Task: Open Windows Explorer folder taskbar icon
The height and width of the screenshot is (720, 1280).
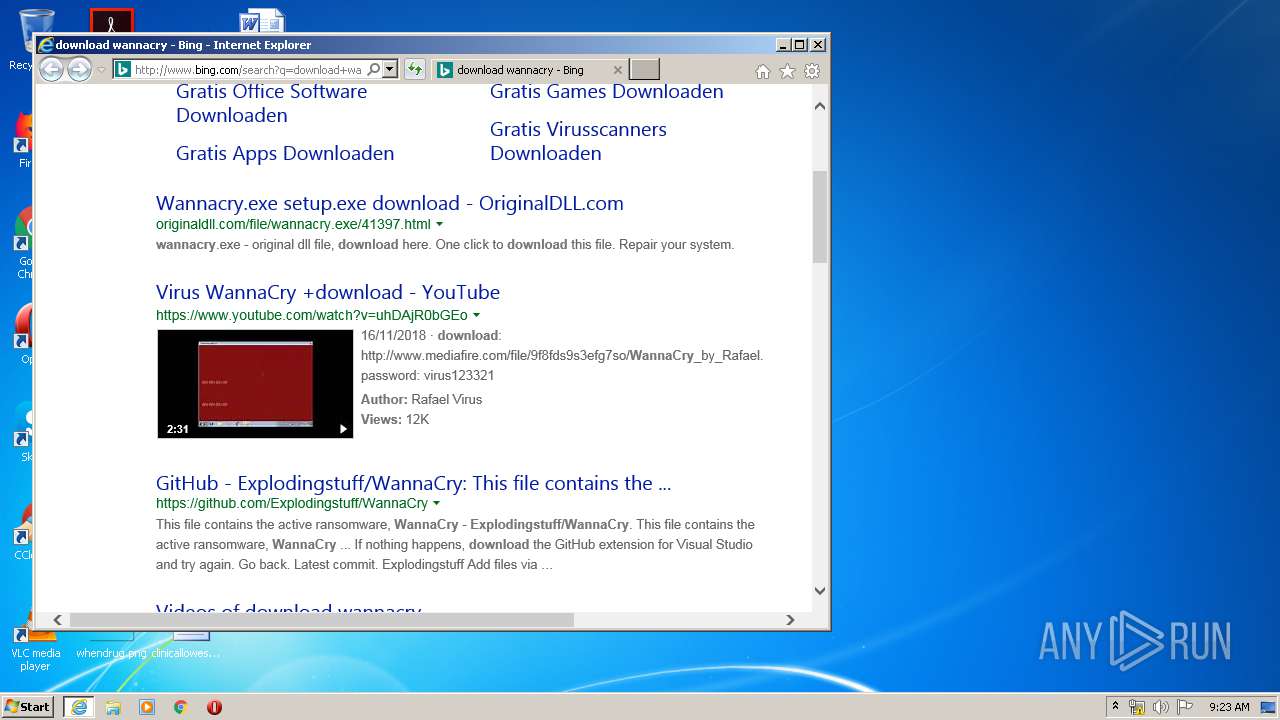Action: coord(113,707)
